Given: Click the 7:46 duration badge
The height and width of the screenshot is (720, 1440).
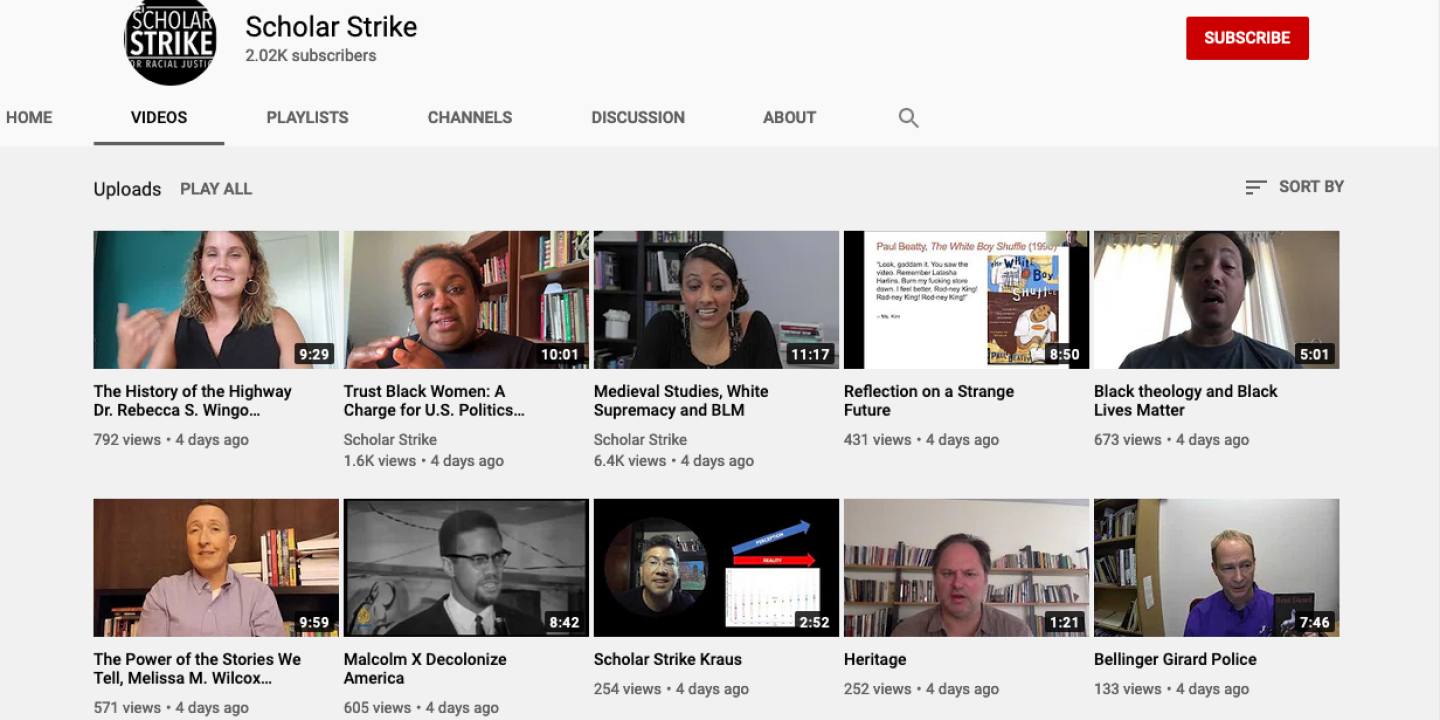Looking at the screenshot, I should click(x=1314, y=622).
